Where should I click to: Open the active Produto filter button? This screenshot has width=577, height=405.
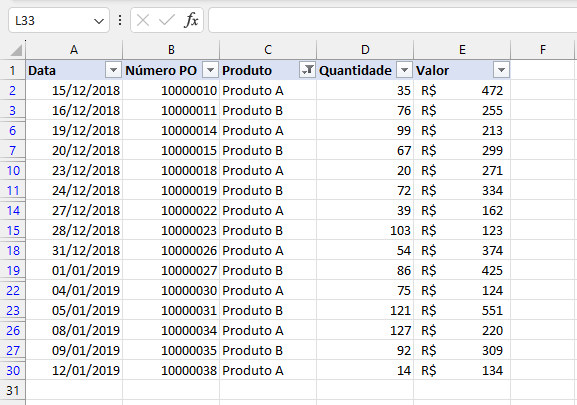coord(307,70)
